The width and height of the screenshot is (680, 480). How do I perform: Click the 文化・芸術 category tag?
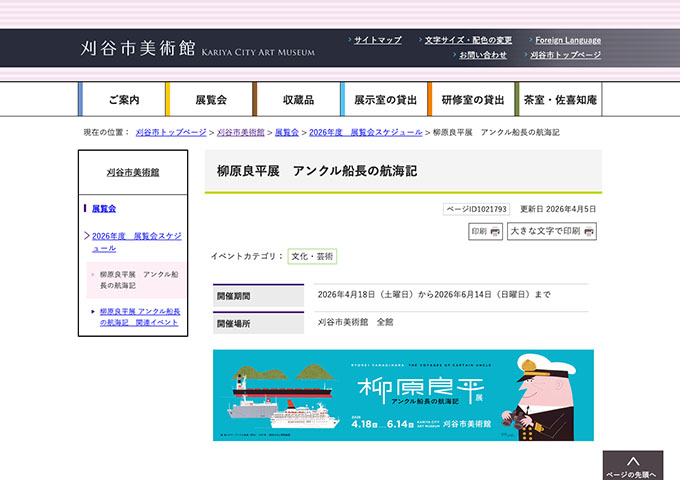(x=312, y=256)
